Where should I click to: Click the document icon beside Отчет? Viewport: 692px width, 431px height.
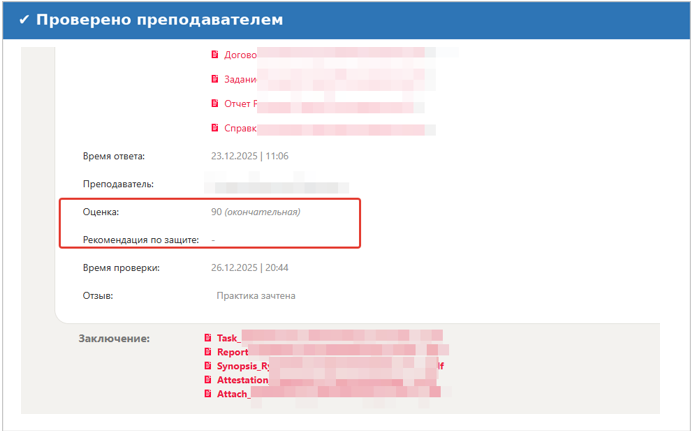click(x=214, y=103)
